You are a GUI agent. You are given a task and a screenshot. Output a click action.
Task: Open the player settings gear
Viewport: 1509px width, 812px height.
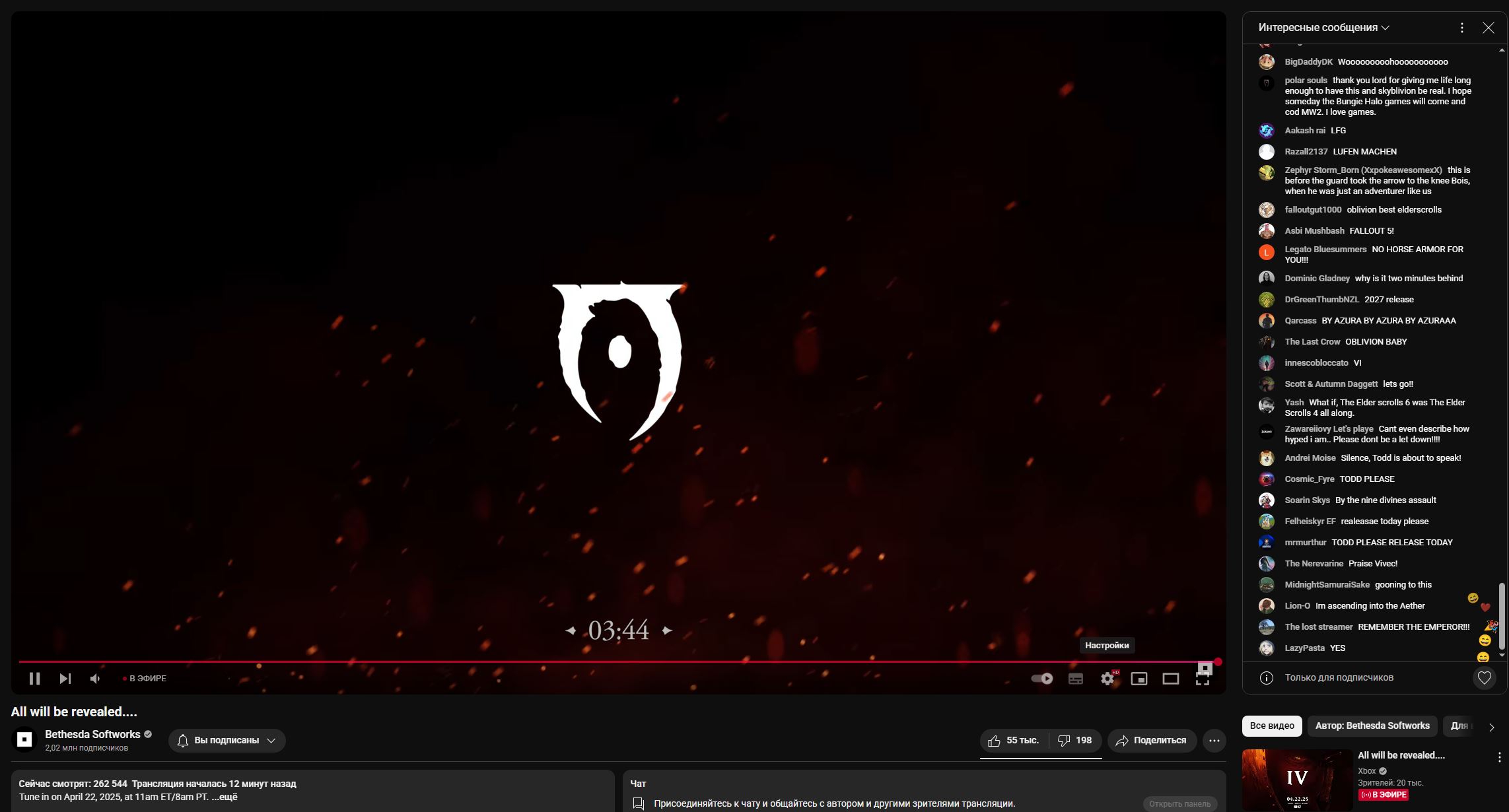tap(1107, 679)
